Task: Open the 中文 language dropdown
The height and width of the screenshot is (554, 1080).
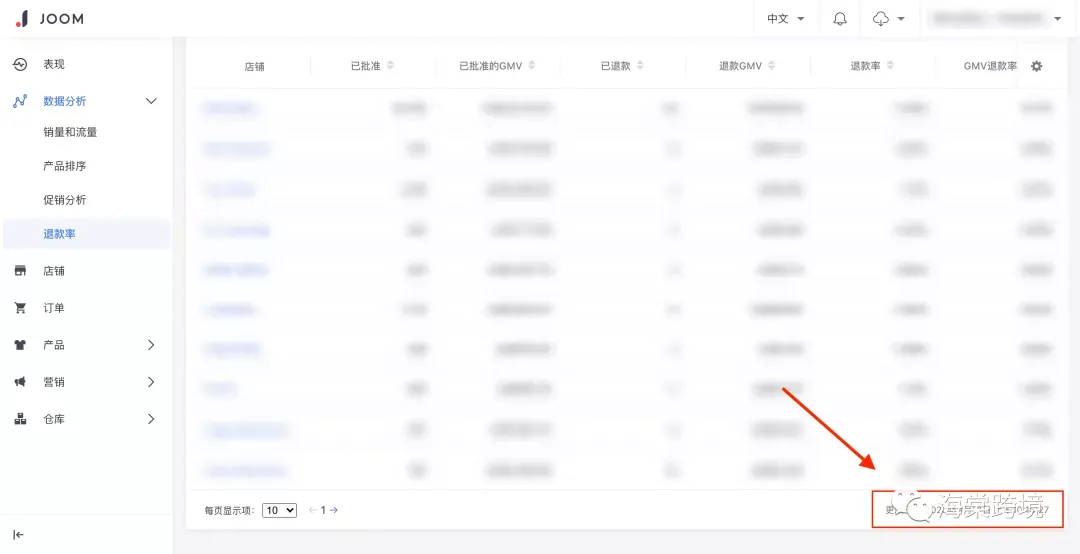Action: (786, 19)
